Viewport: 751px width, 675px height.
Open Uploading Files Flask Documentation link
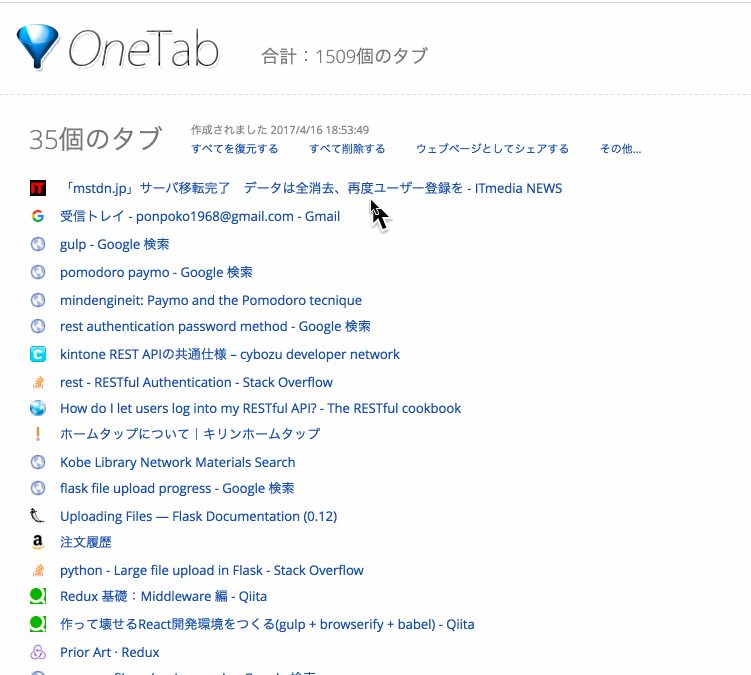point(199,516)
